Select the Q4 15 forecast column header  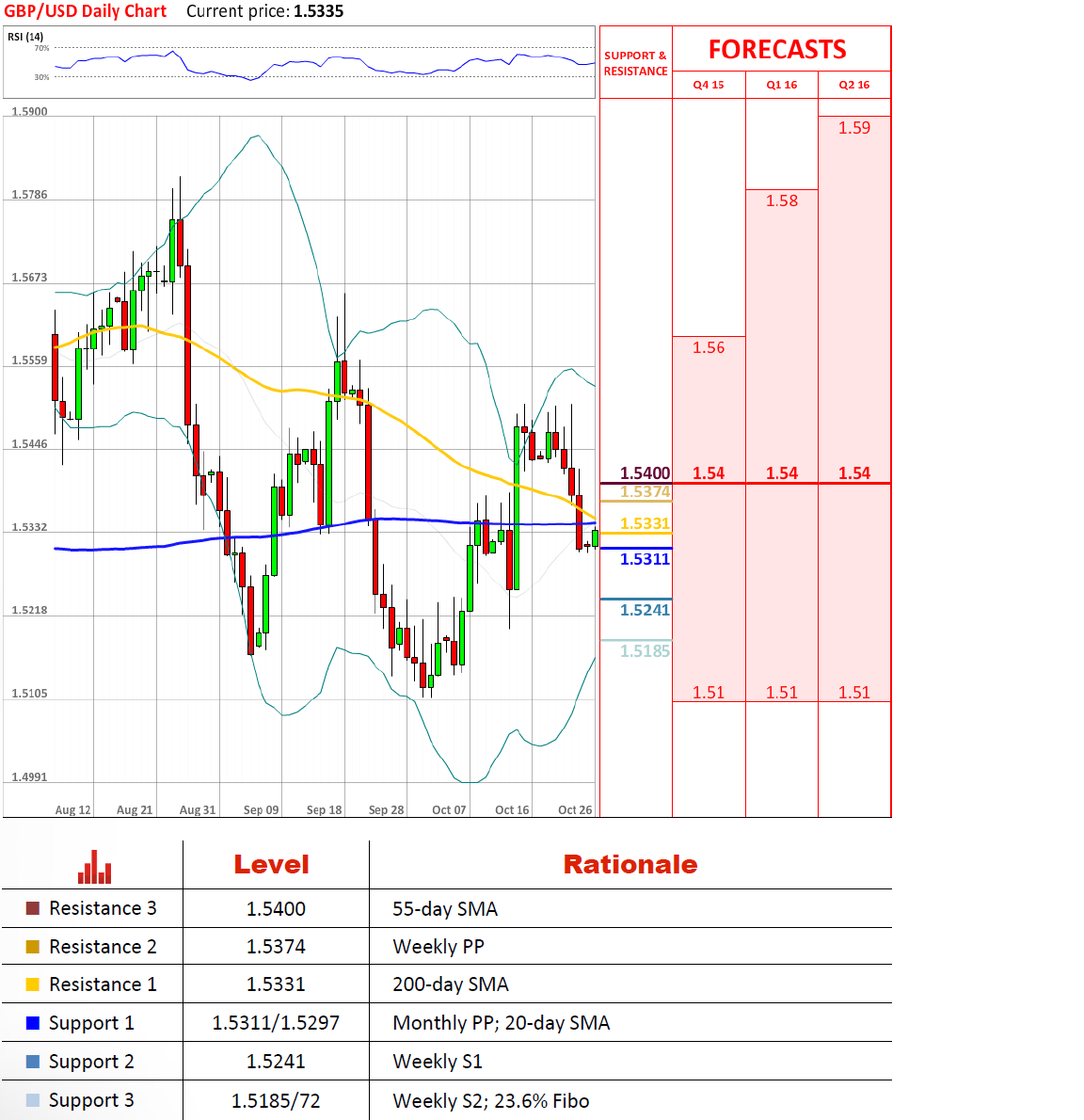click(x=709, y=85)
